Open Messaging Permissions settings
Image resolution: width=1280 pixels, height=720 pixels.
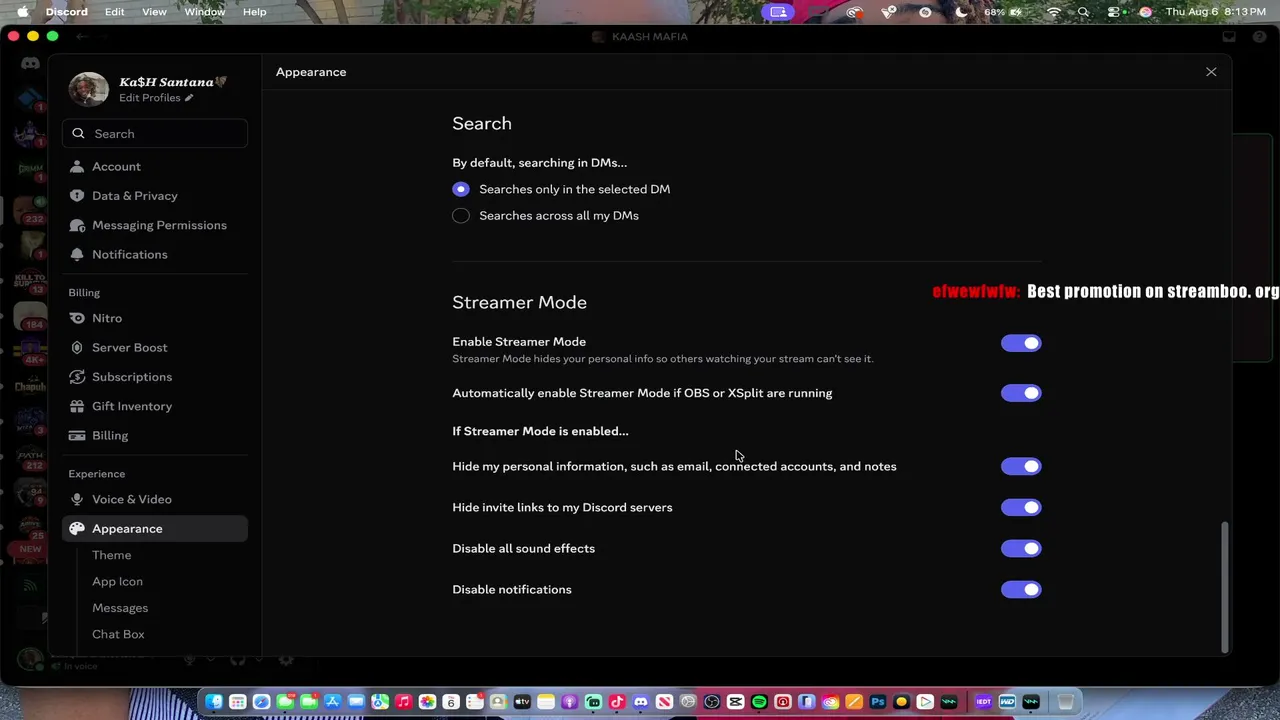[x=155, y=225]
